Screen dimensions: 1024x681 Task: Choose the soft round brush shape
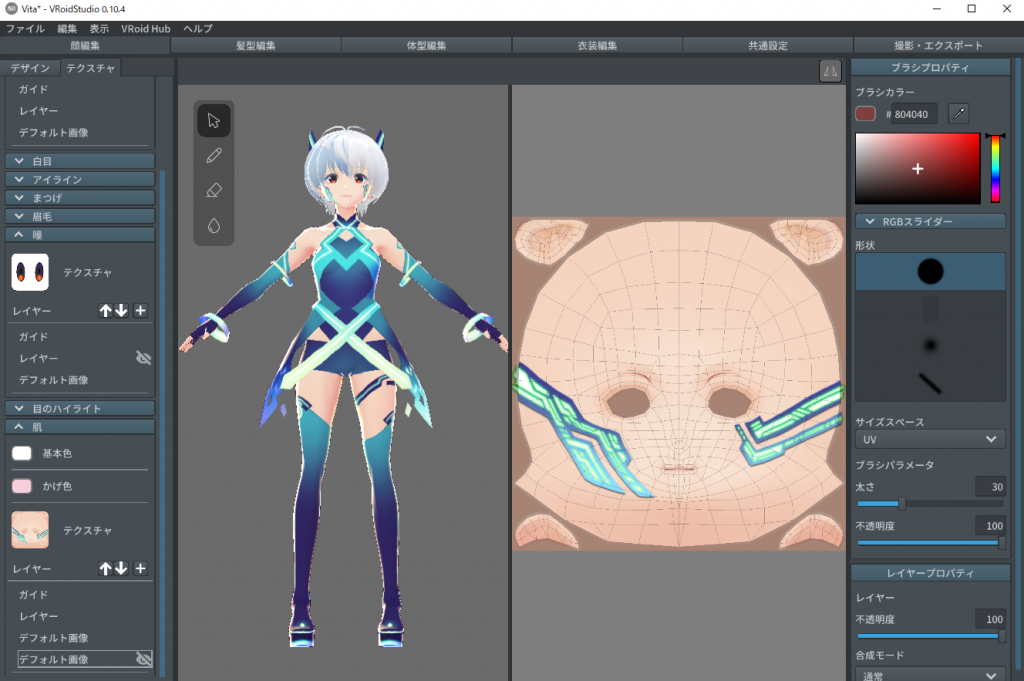click(930, 345)
